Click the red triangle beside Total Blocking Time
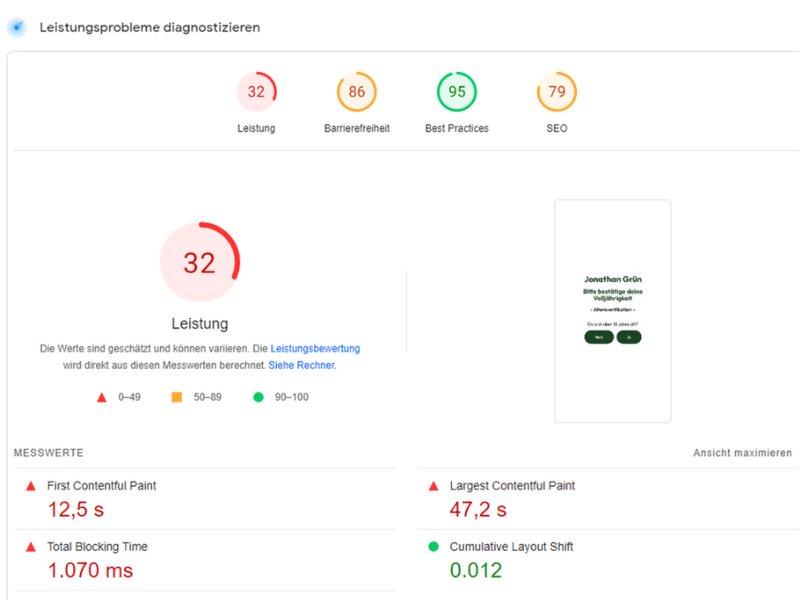800x600 pixels. (33, 547)
